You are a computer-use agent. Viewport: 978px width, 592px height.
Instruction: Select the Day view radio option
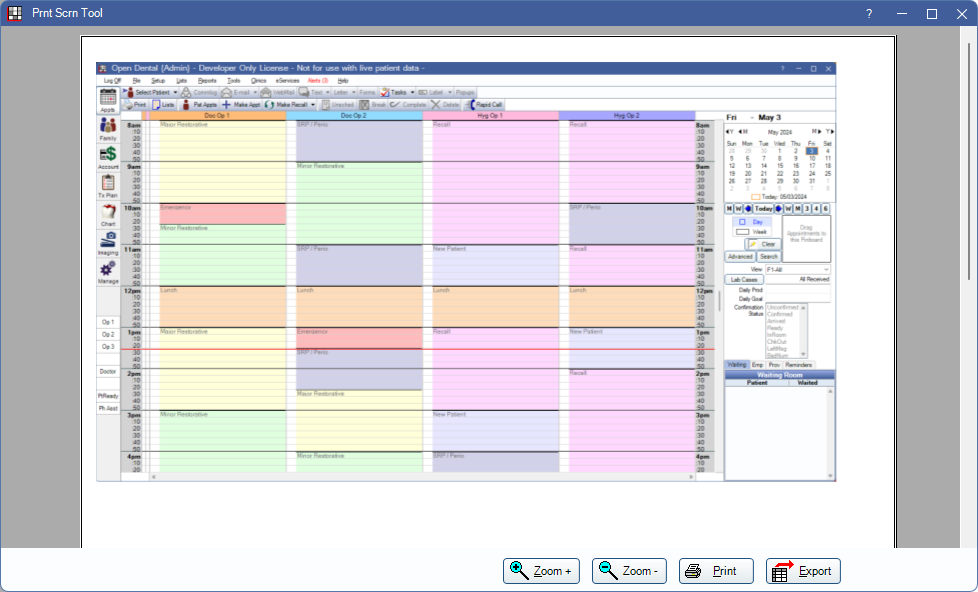tap(751, 221)
